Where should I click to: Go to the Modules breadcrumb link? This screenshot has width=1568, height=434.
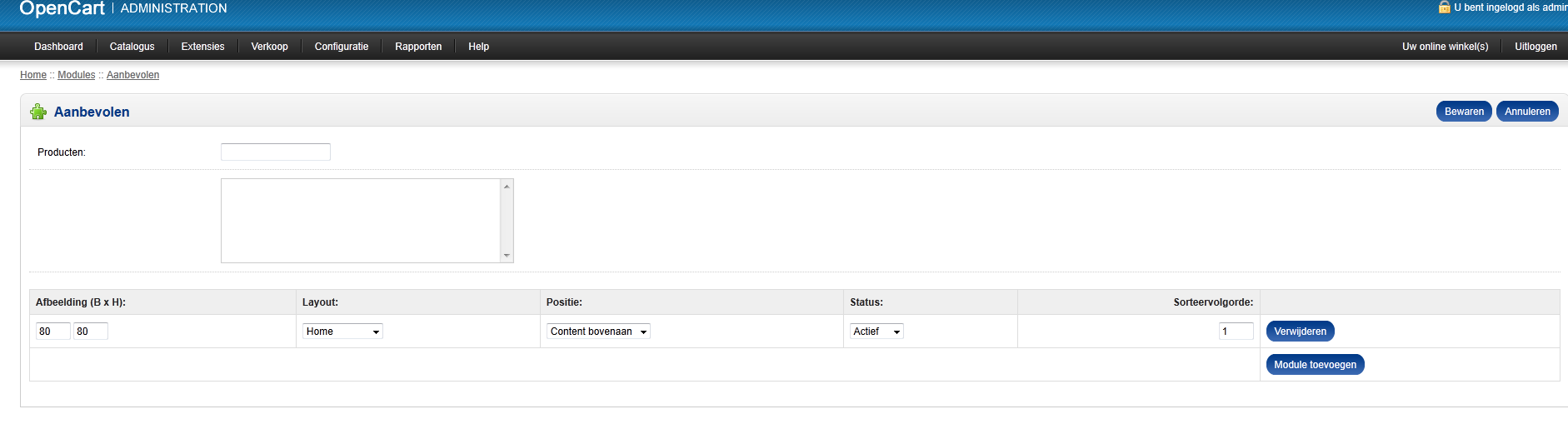click(76, 75)
